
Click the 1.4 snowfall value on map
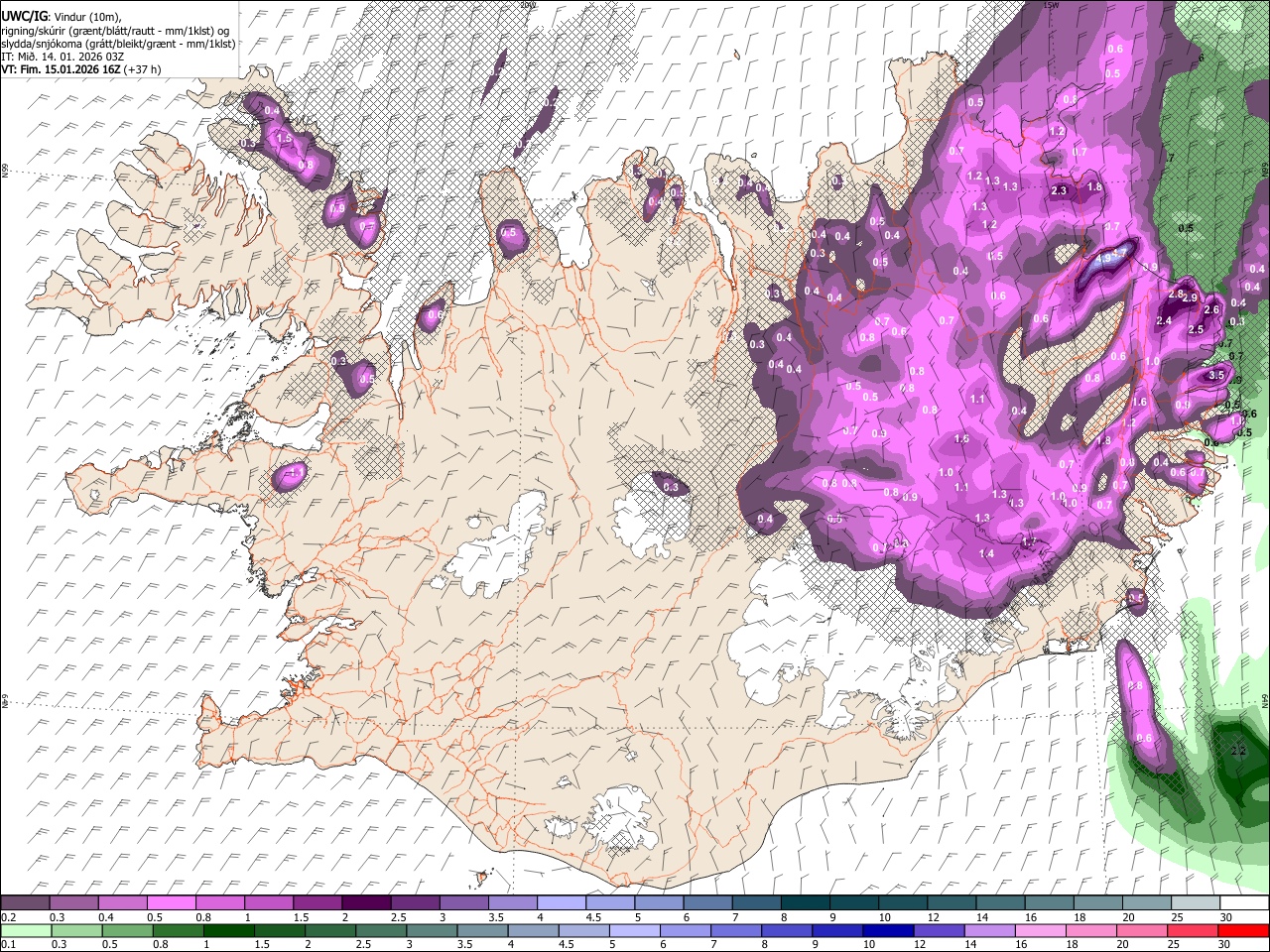[x=986, y=553]
